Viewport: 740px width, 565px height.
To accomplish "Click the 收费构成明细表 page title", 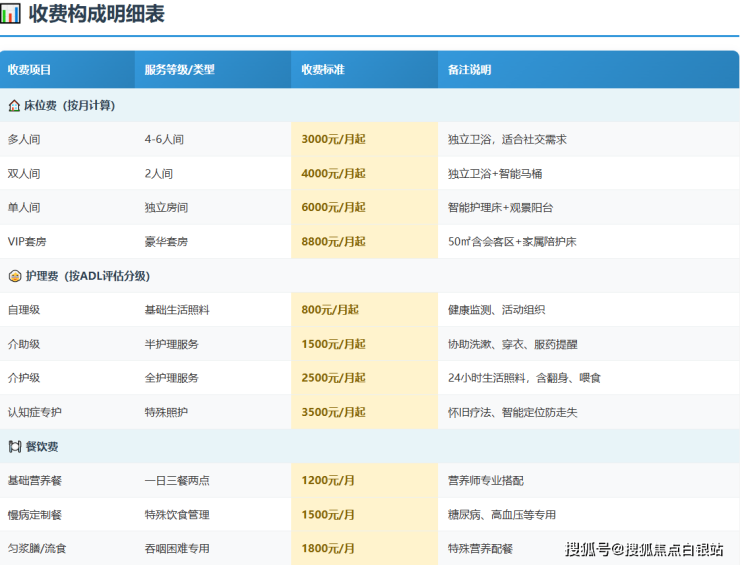I will (x=96, y=14).
